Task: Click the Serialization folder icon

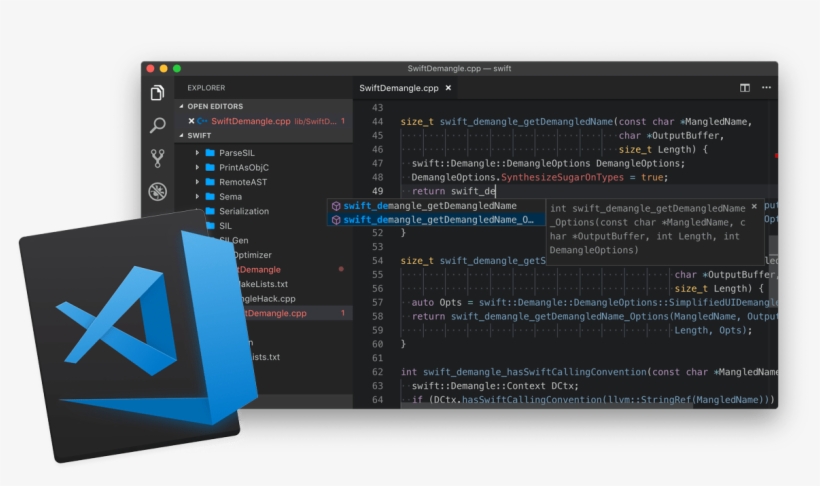Action: (x=210, y=211)
